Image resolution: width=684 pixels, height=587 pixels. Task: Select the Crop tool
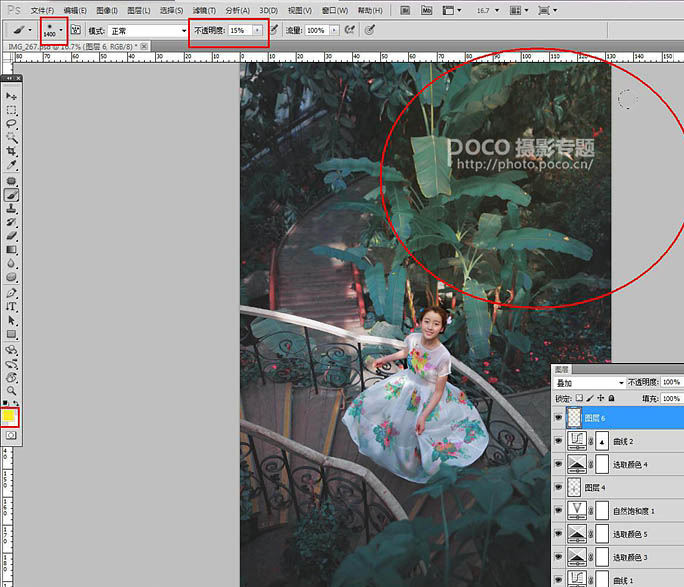click(x=12, y=151)
